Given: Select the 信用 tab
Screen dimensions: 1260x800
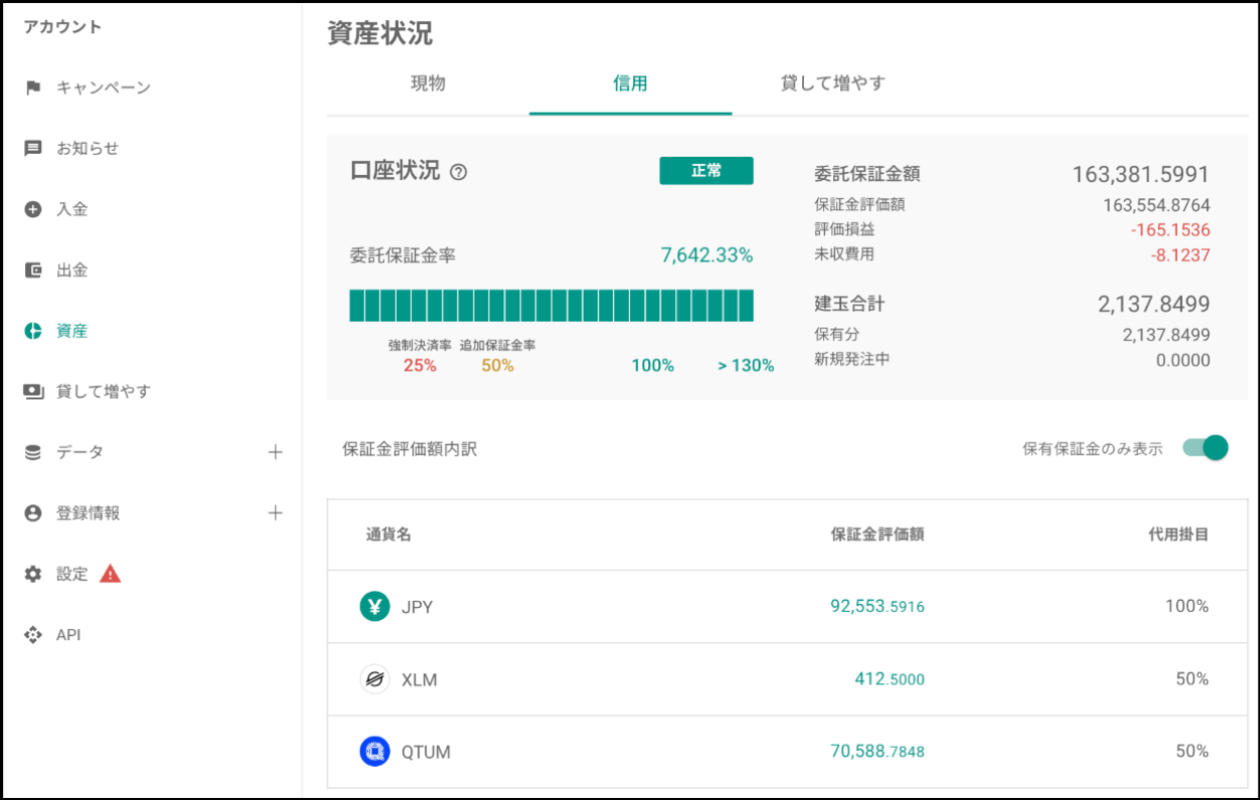Looking at the screenshot, I should point(630,84).
